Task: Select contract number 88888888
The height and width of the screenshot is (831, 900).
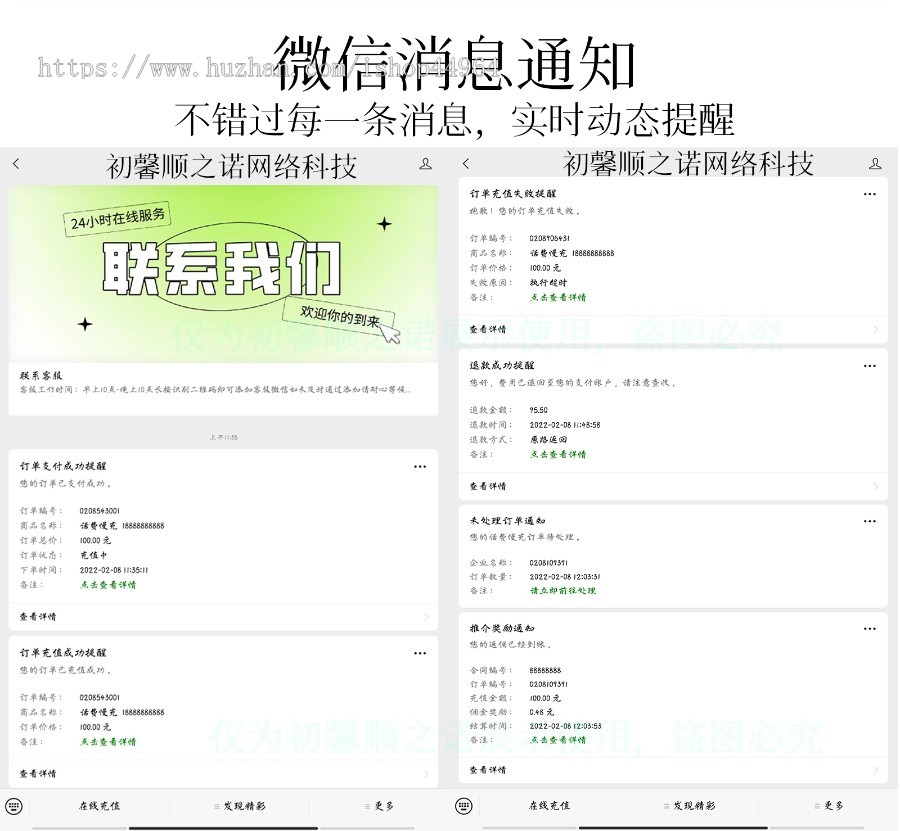Action: click(545, 670)
